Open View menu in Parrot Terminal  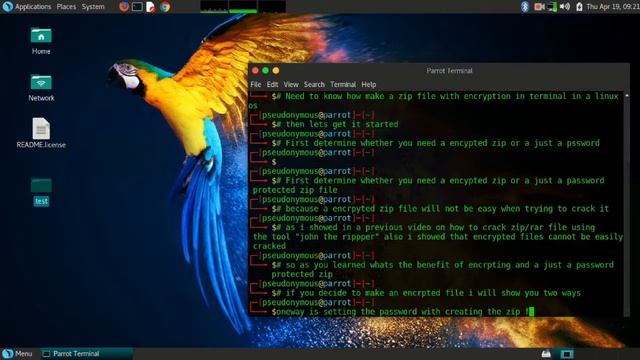[x=291, y=84]
